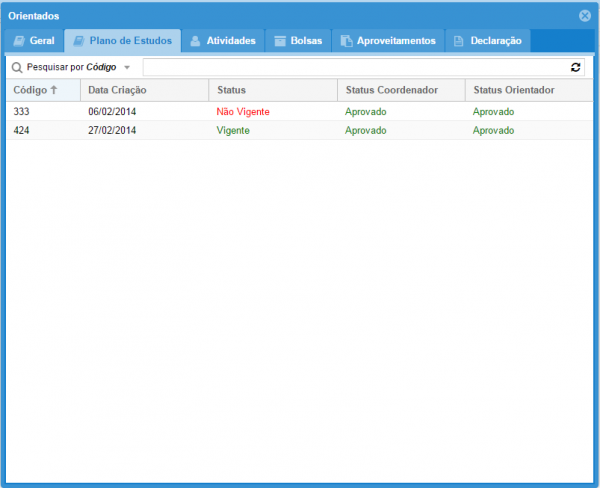
Task: Sort by Data Criação column header
Action: [117, 90]
